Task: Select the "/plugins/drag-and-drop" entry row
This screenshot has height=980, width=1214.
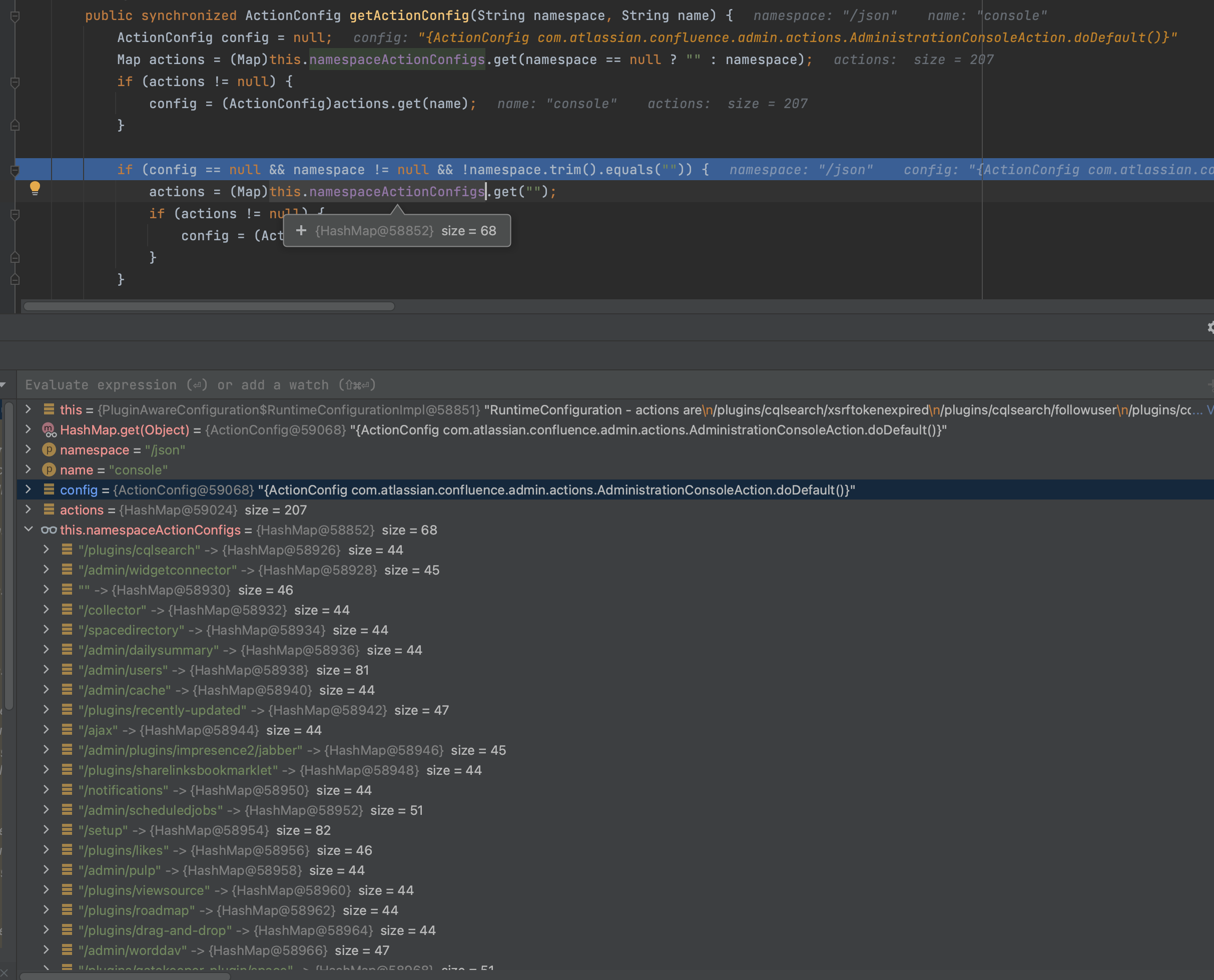Action: 615,930
